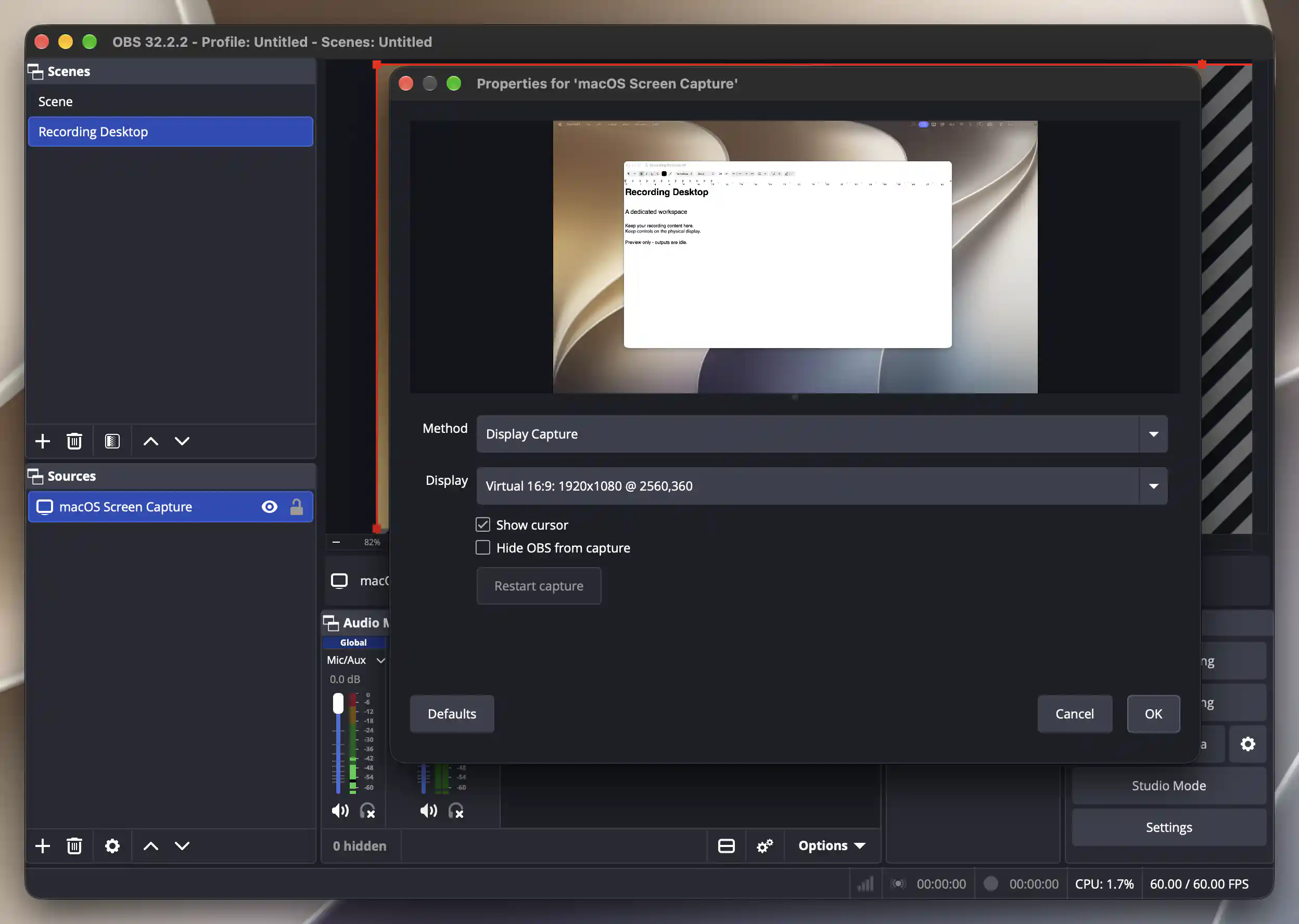
Task: Move the scene down with the Scenes down arrow
Action: click(x=182, y=441)
